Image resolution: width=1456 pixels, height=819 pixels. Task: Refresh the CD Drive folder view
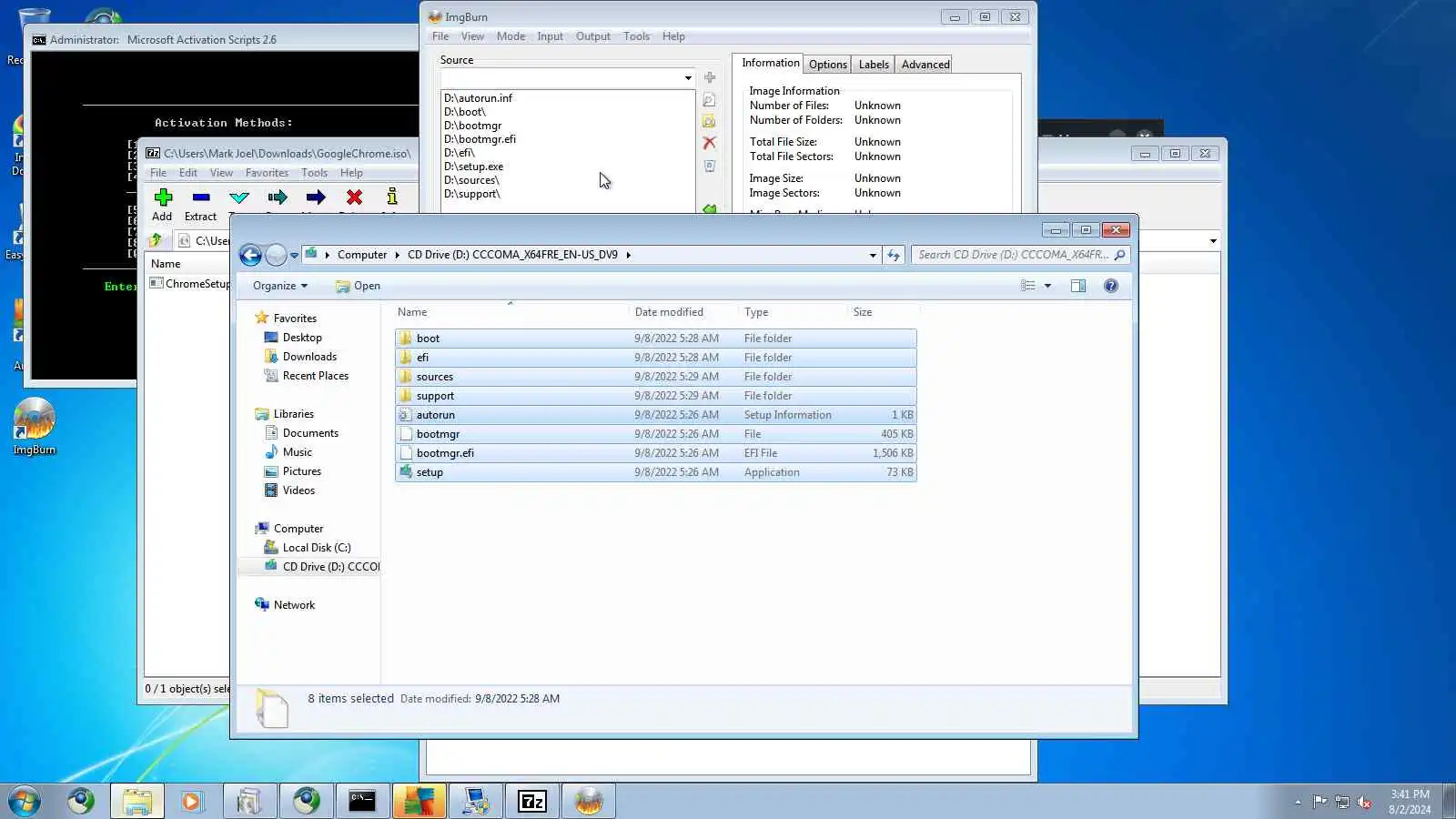click(894, 256)
